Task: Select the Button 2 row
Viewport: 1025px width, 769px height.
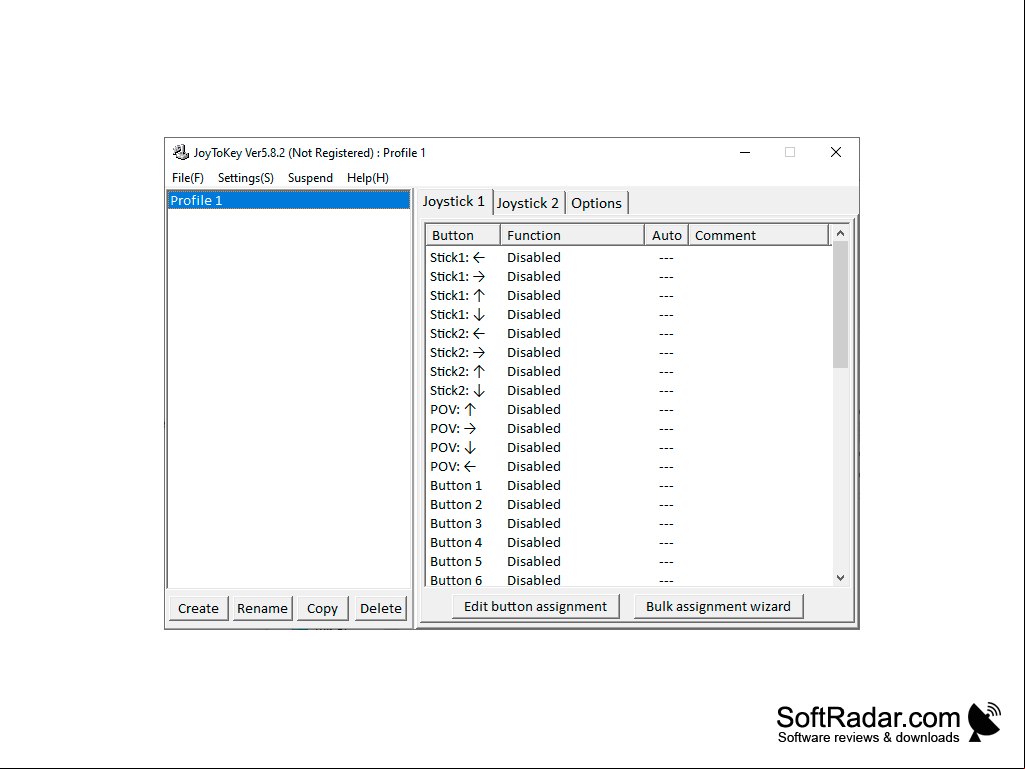Action: (628, 504)
